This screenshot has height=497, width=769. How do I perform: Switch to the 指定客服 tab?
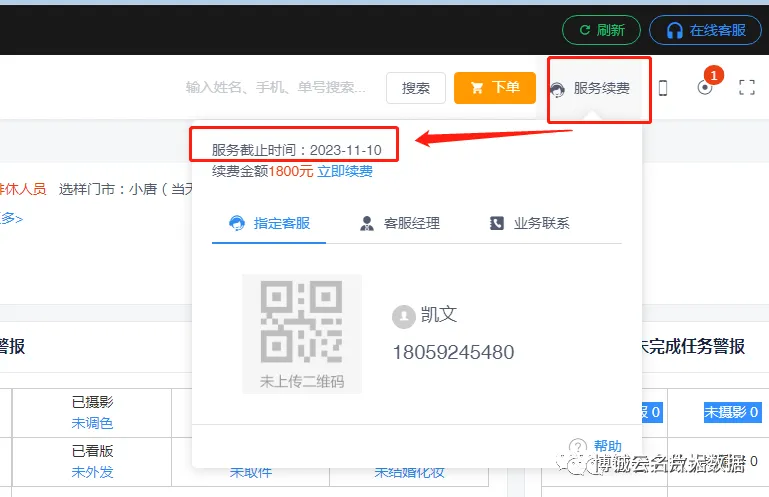pos(268,223)
